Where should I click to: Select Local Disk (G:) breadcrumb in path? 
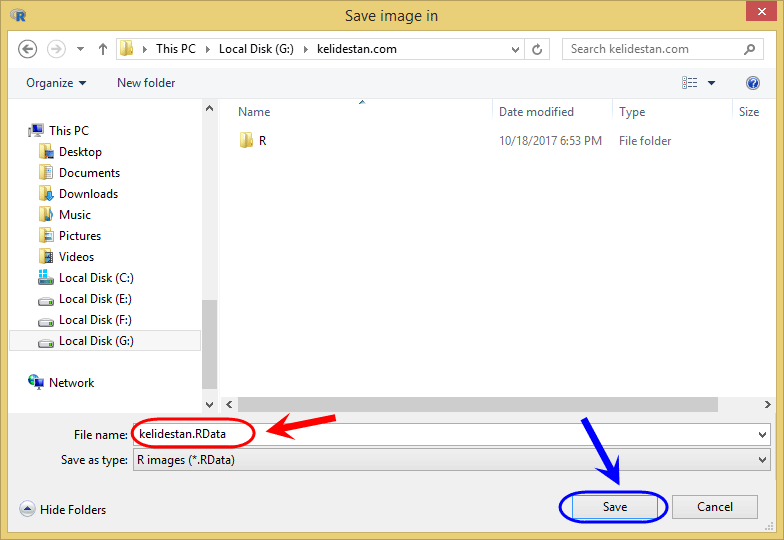pos(256,49)
